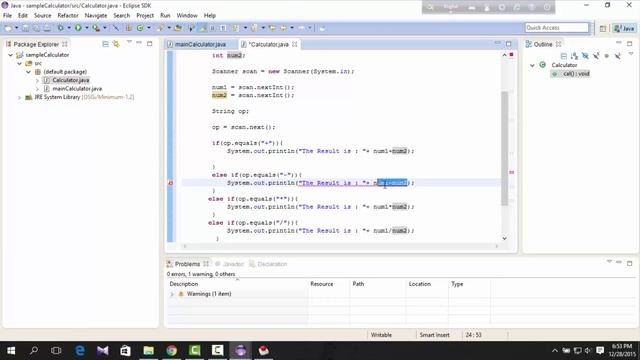
Task: Maximize the editor area
Action: tap(509, 44)
